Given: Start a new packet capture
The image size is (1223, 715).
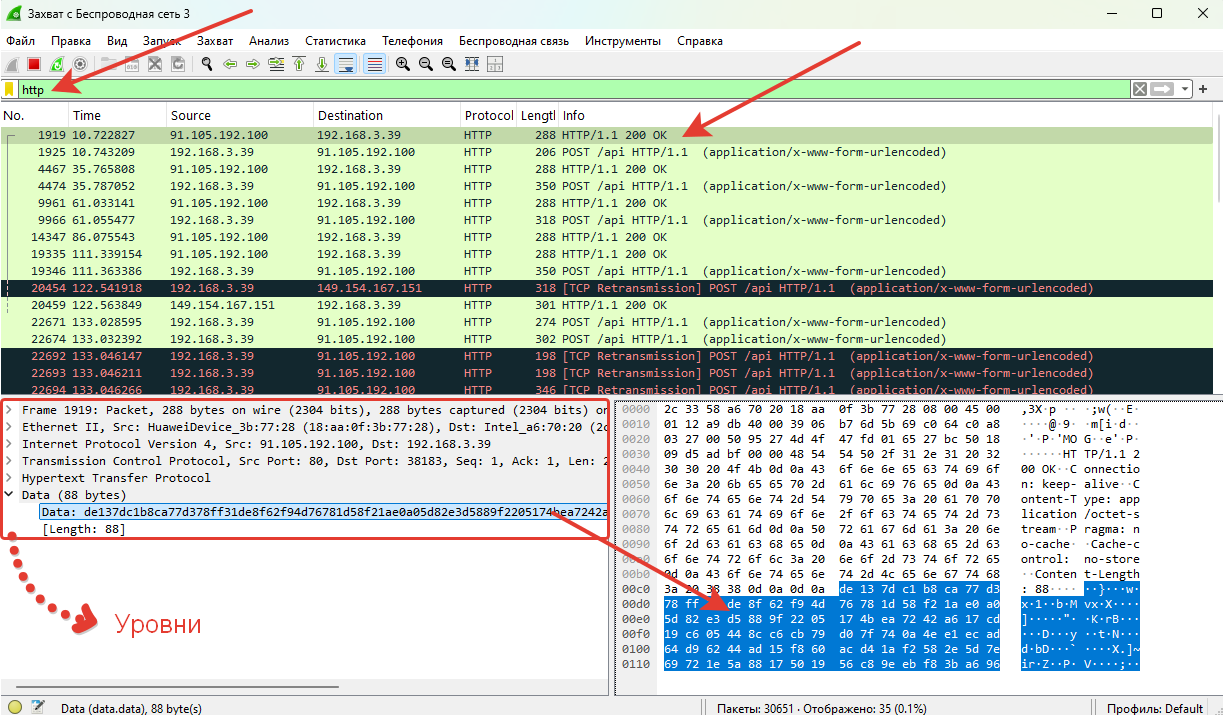Looking at the screenshot, I should click(11, 64).
